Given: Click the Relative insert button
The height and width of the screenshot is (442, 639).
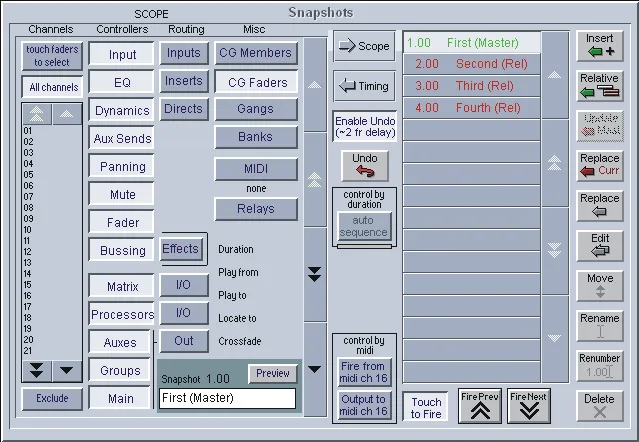Looking at the screenshot, I should coord(600,86).
